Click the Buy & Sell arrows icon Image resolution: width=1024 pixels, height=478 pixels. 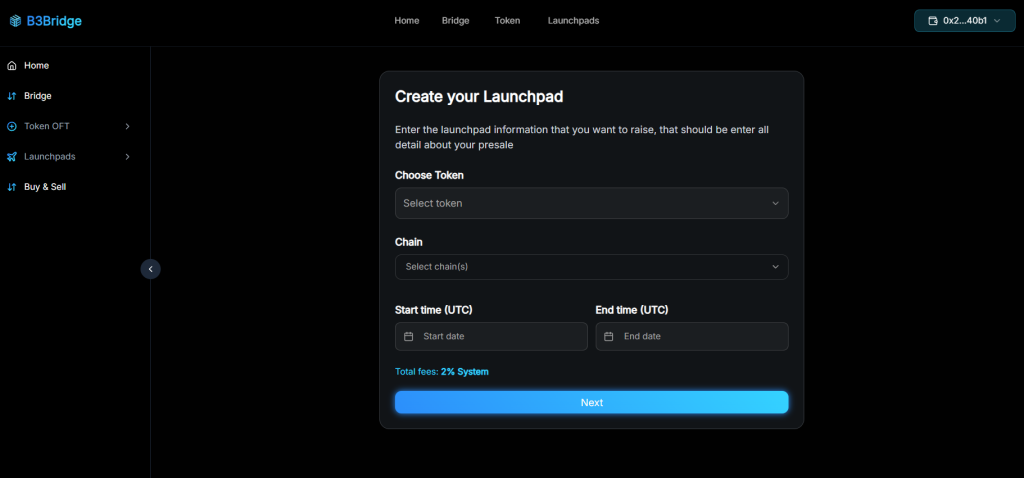click(x=12, y=187)
